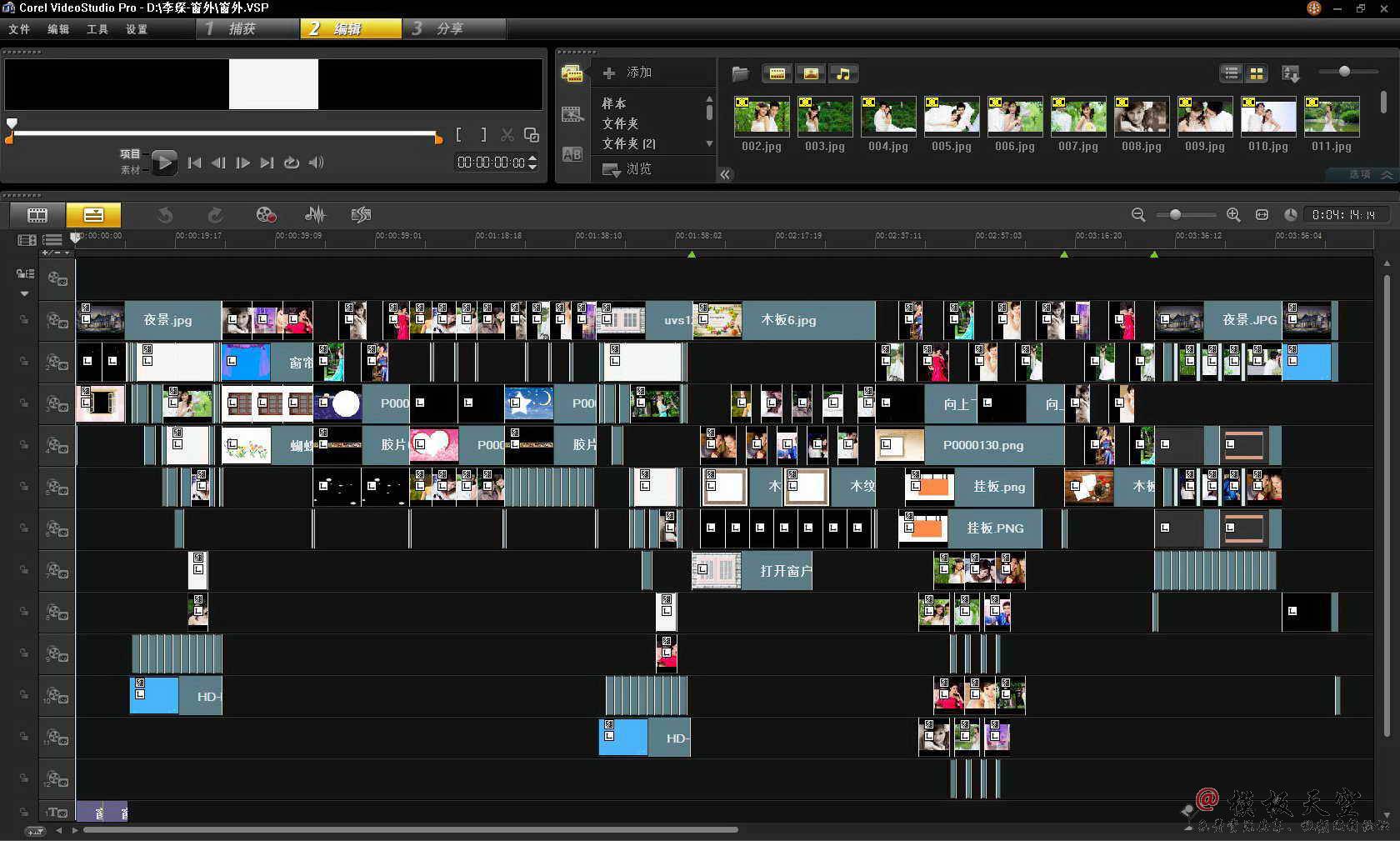Open Auto Music tool
The height and width of the screenshot is (841, 1400).
tap(361, 215)
